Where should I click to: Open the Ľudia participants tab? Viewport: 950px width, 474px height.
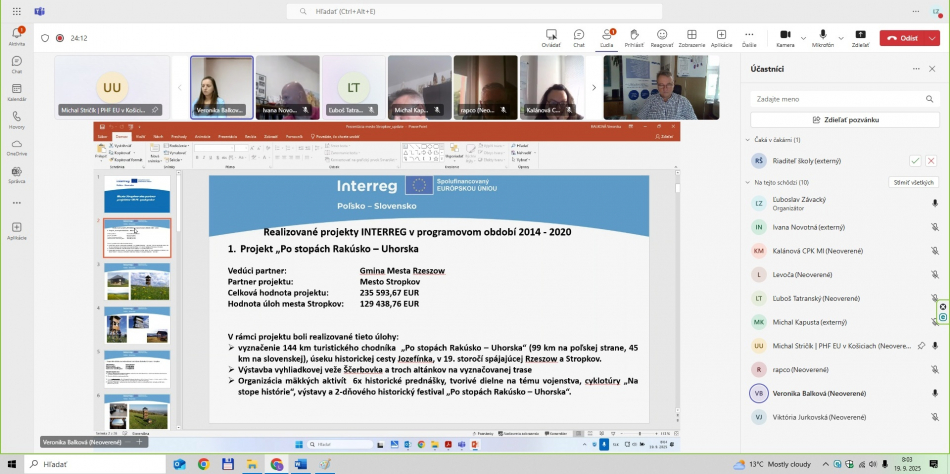click(x=606, y=37)
